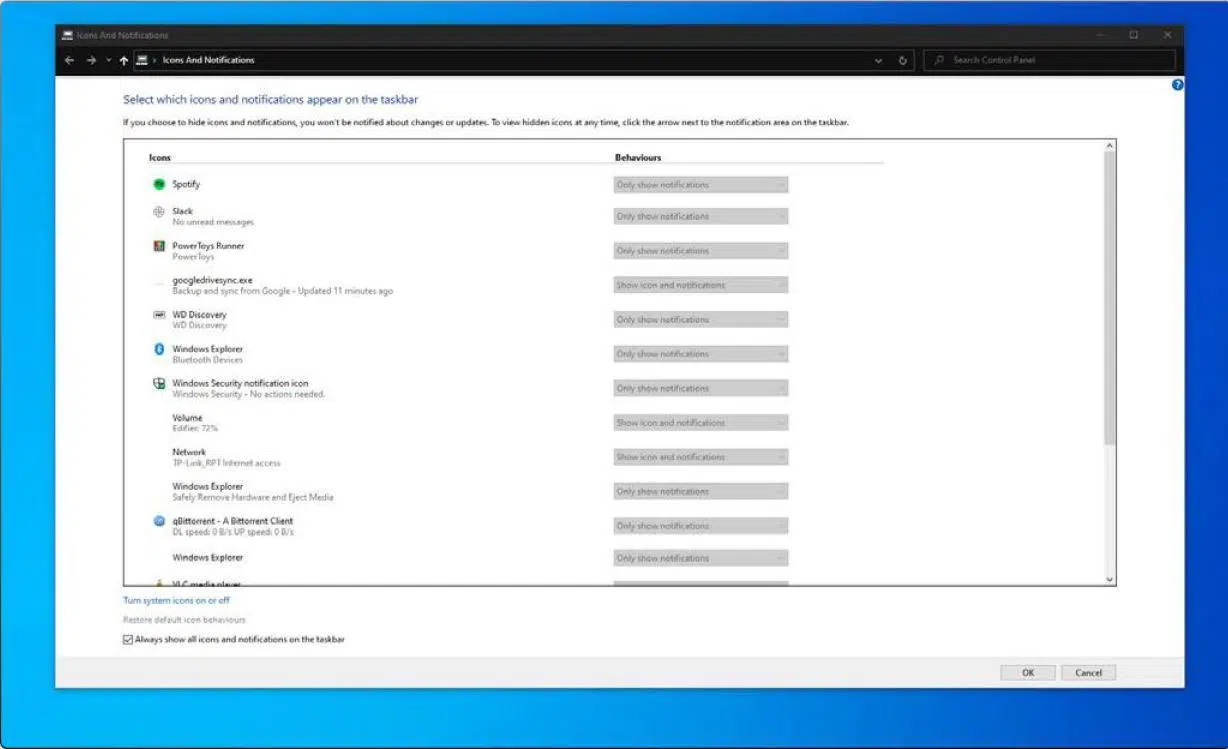Maximize the Icons And Notifications window

(x=1134, y=35)
